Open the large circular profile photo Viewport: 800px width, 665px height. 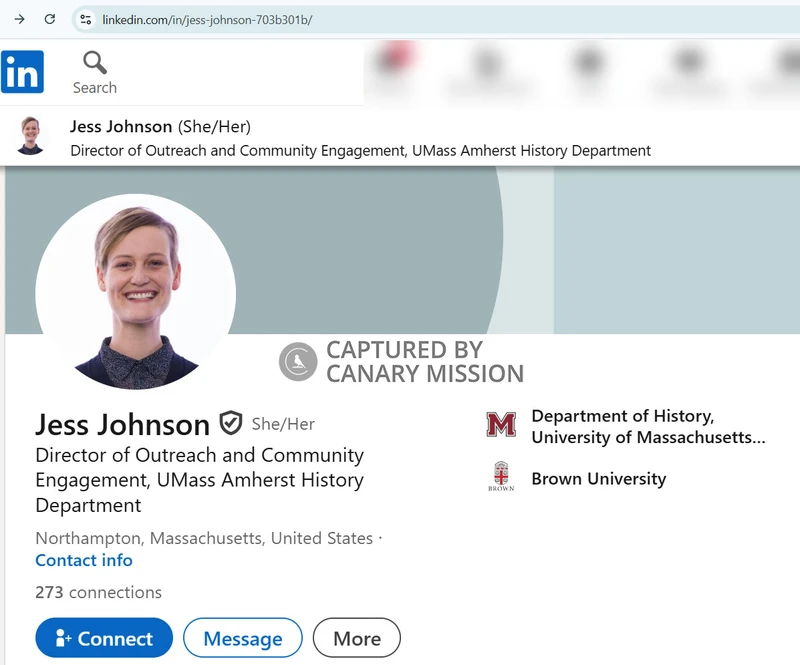pos(136,292)
